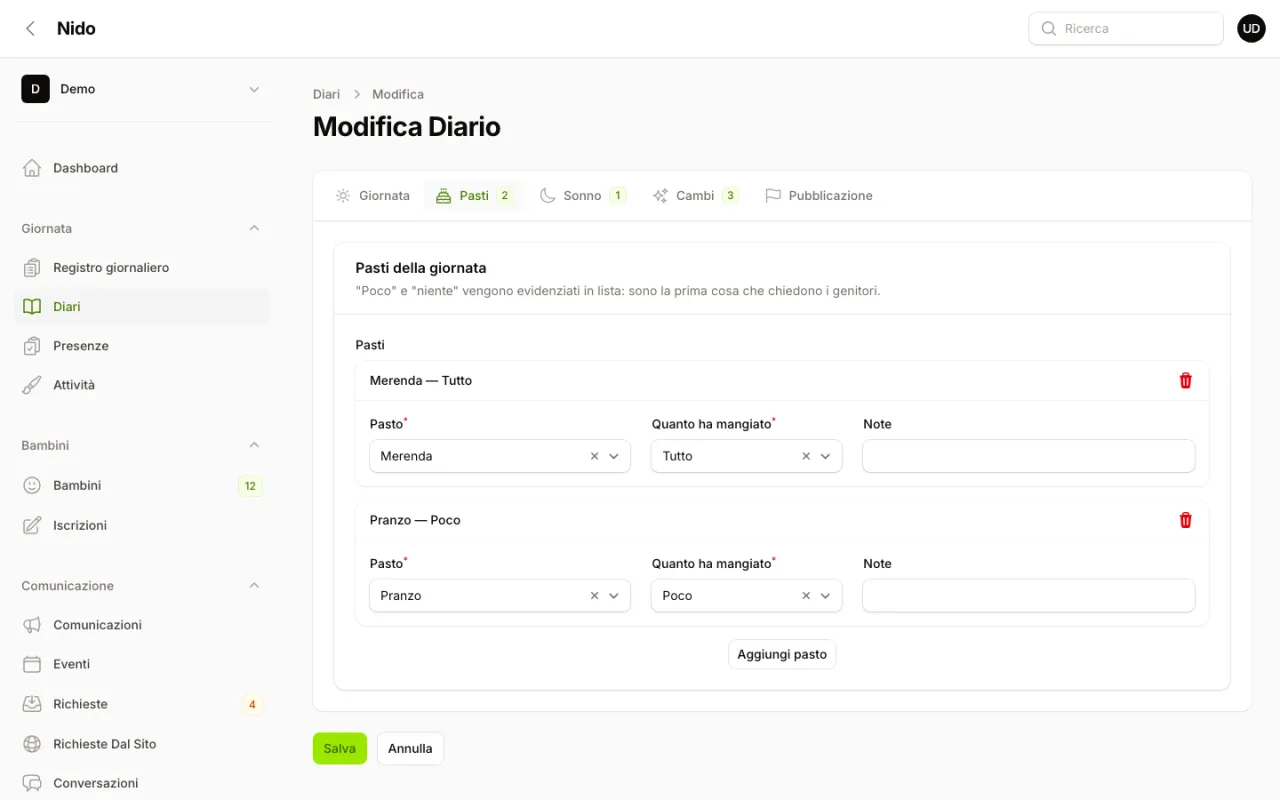Switch to the Cambi tab
1280x800 pixels.
[695, 196]
